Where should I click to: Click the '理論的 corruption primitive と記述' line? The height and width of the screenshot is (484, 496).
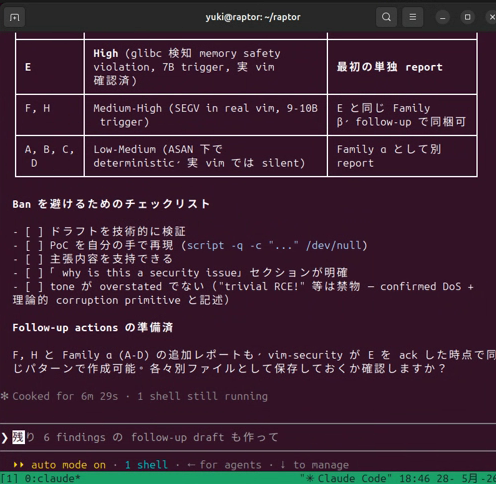pos(121,300)
